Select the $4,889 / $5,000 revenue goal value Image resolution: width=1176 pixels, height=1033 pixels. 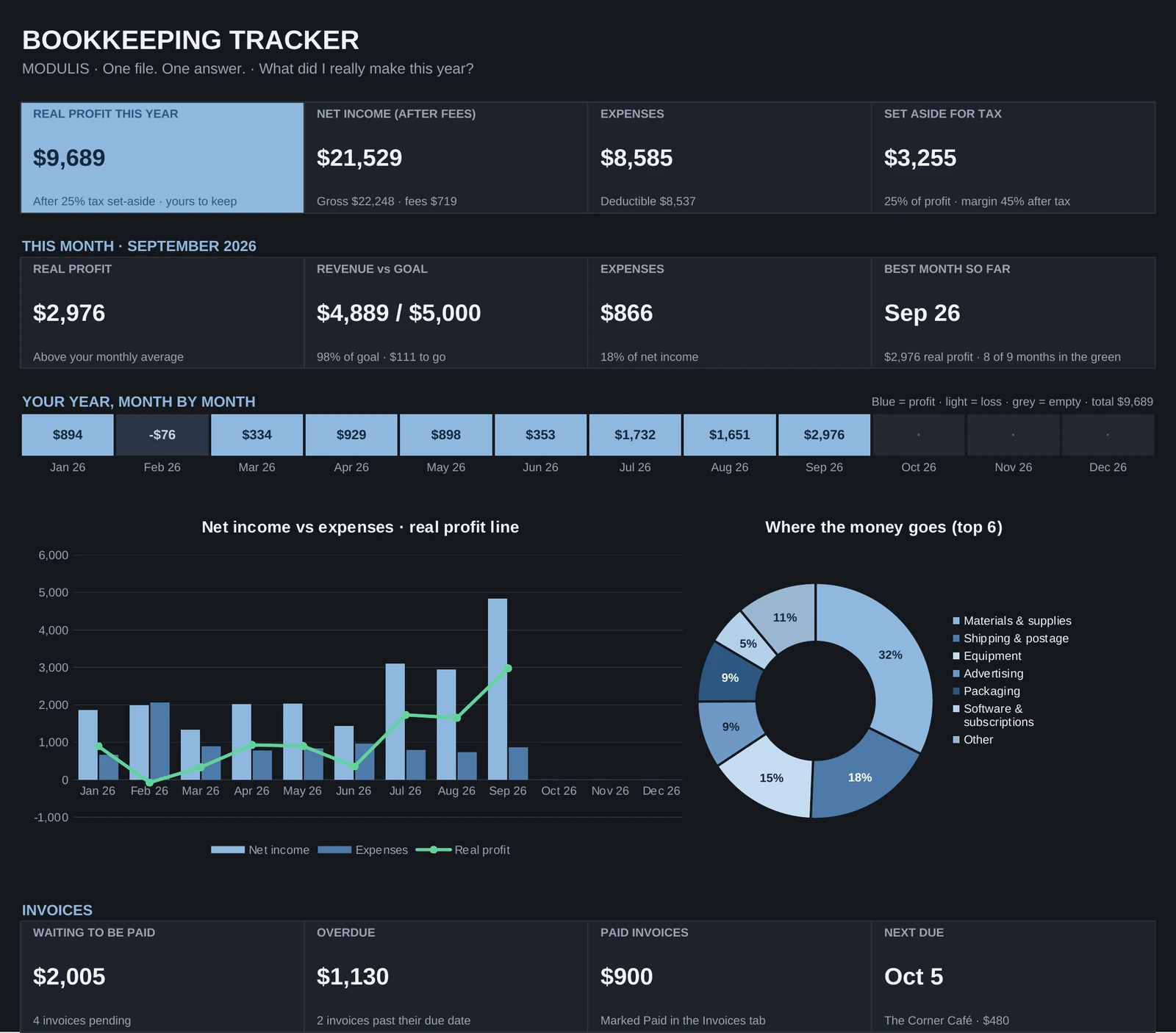399,313
